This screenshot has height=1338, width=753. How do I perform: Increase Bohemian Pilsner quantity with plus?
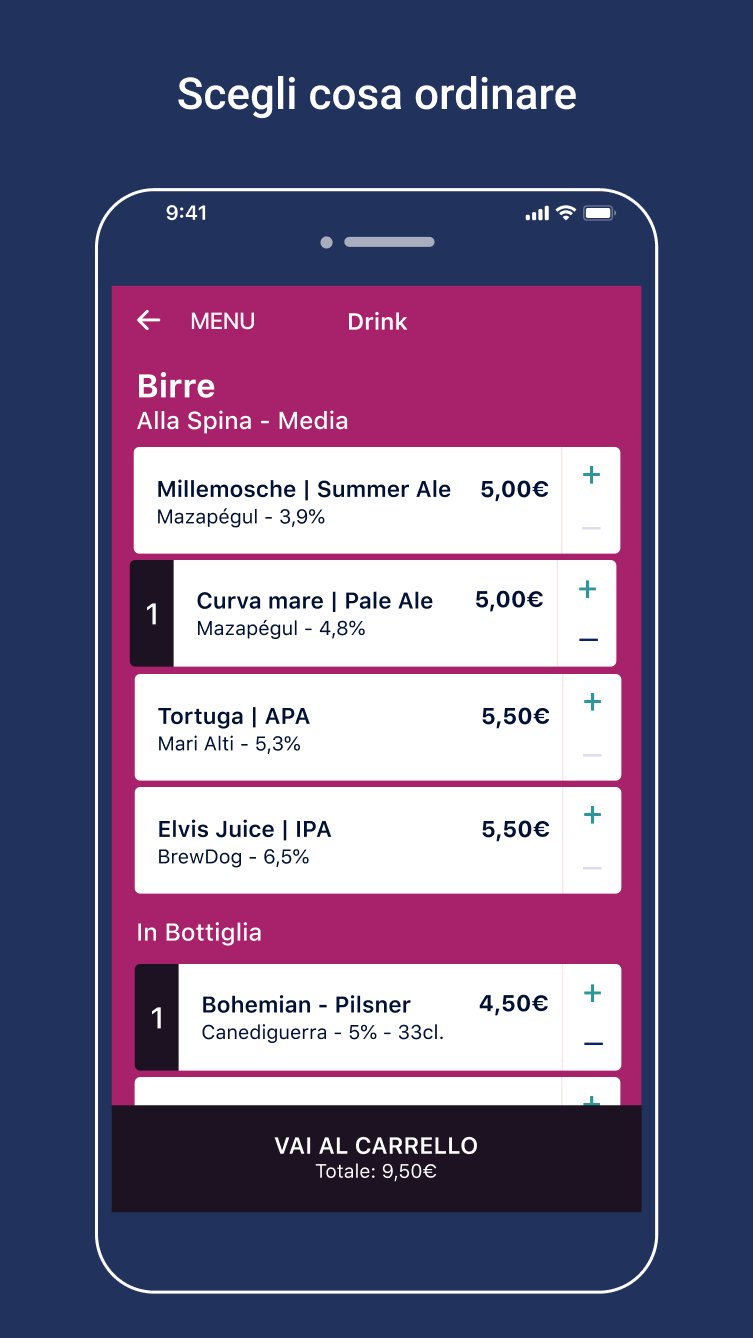click(x=592, y=993)
